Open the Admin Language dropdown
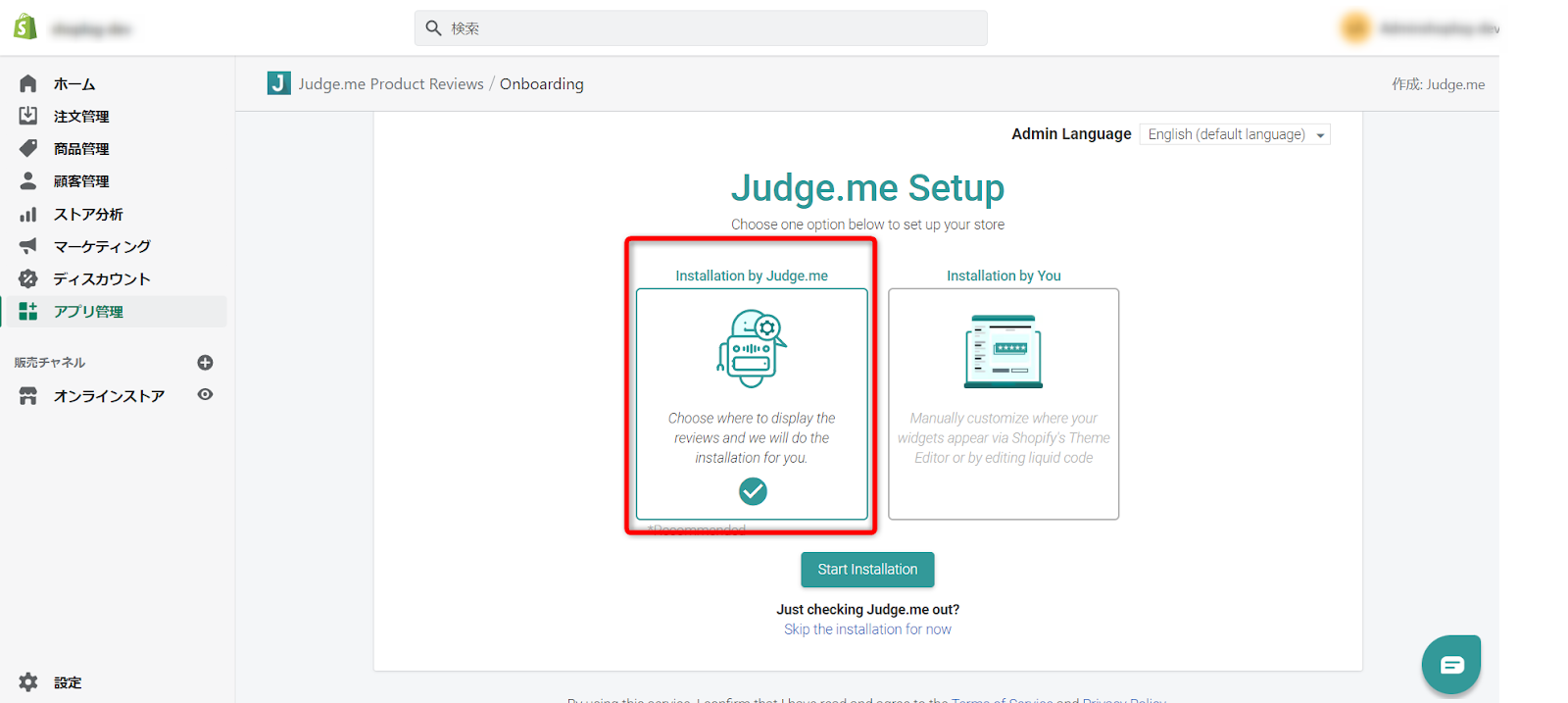Viewport: 1568px width, 703px height. pos(1235,134)
